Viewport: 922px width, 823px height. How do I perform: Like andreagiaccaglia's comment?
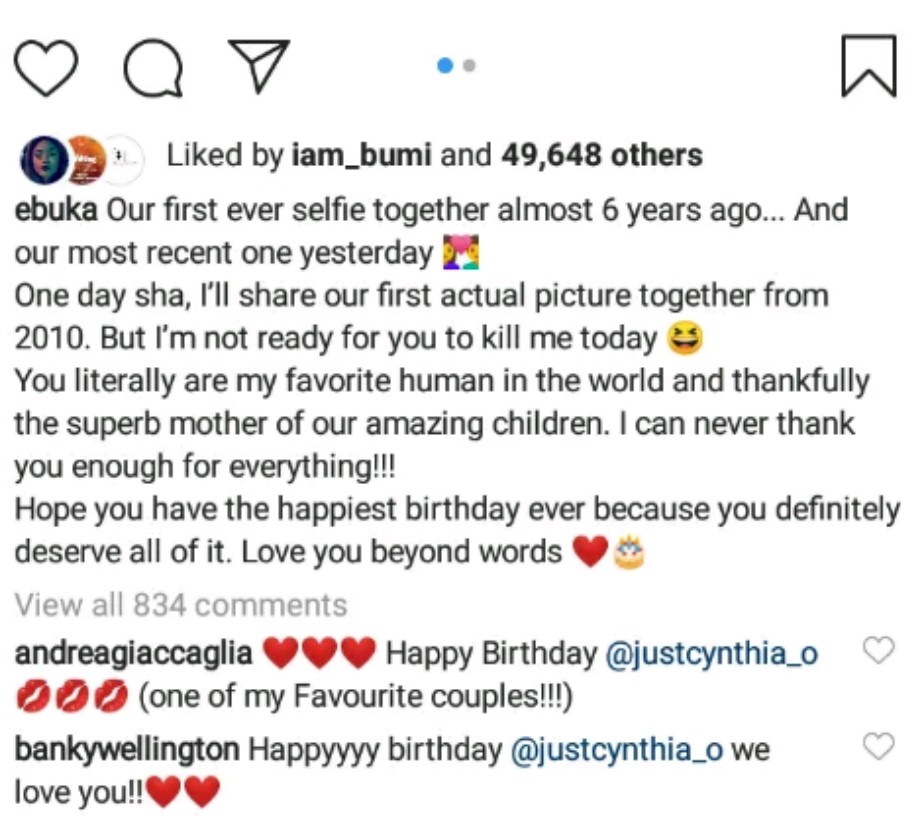click(878, 652)
